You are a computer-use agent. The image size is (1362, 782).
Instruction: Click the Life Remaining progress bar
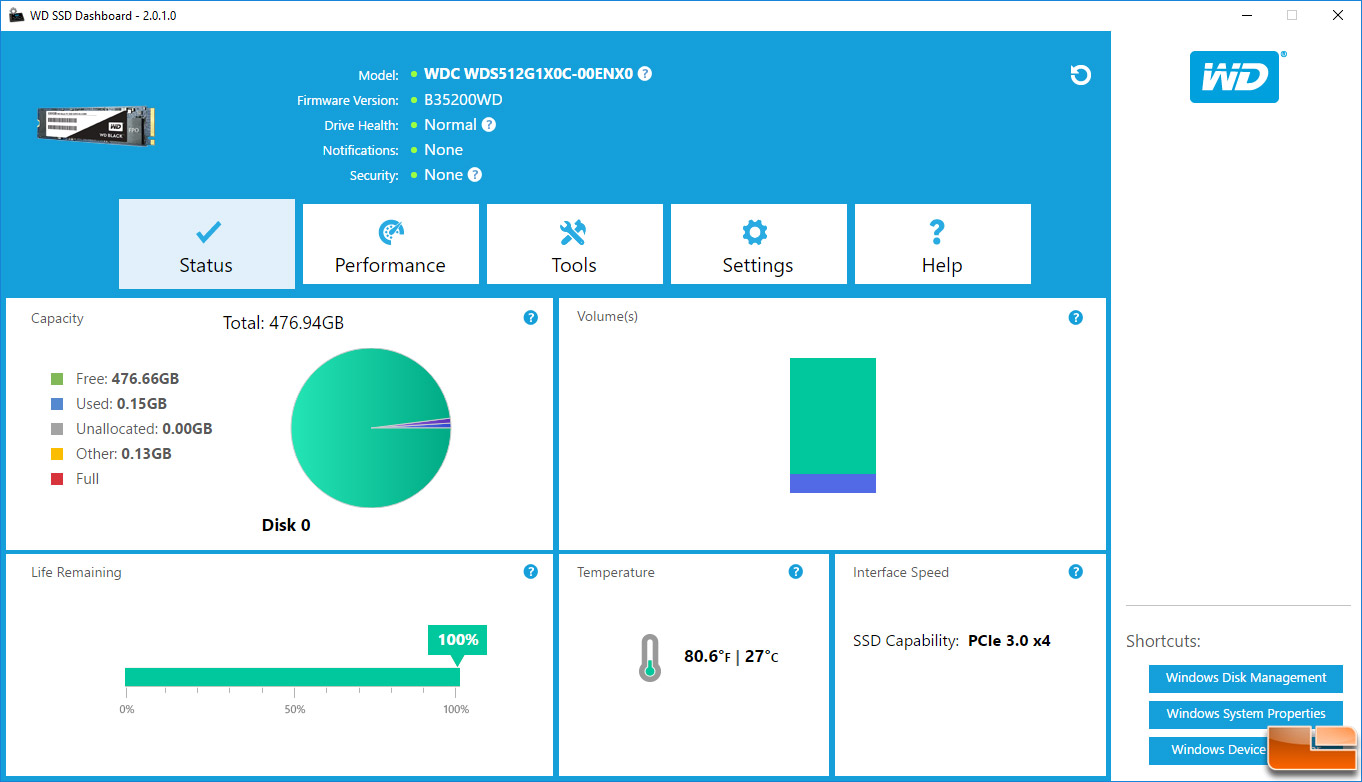(x=292, y=677)
